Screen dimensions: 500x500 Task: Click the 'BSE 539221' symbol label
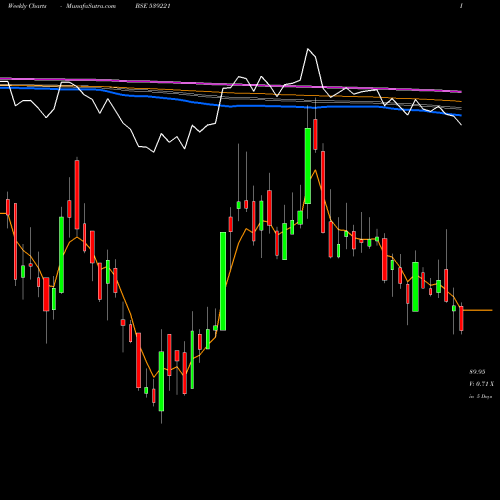coord(153,6)
